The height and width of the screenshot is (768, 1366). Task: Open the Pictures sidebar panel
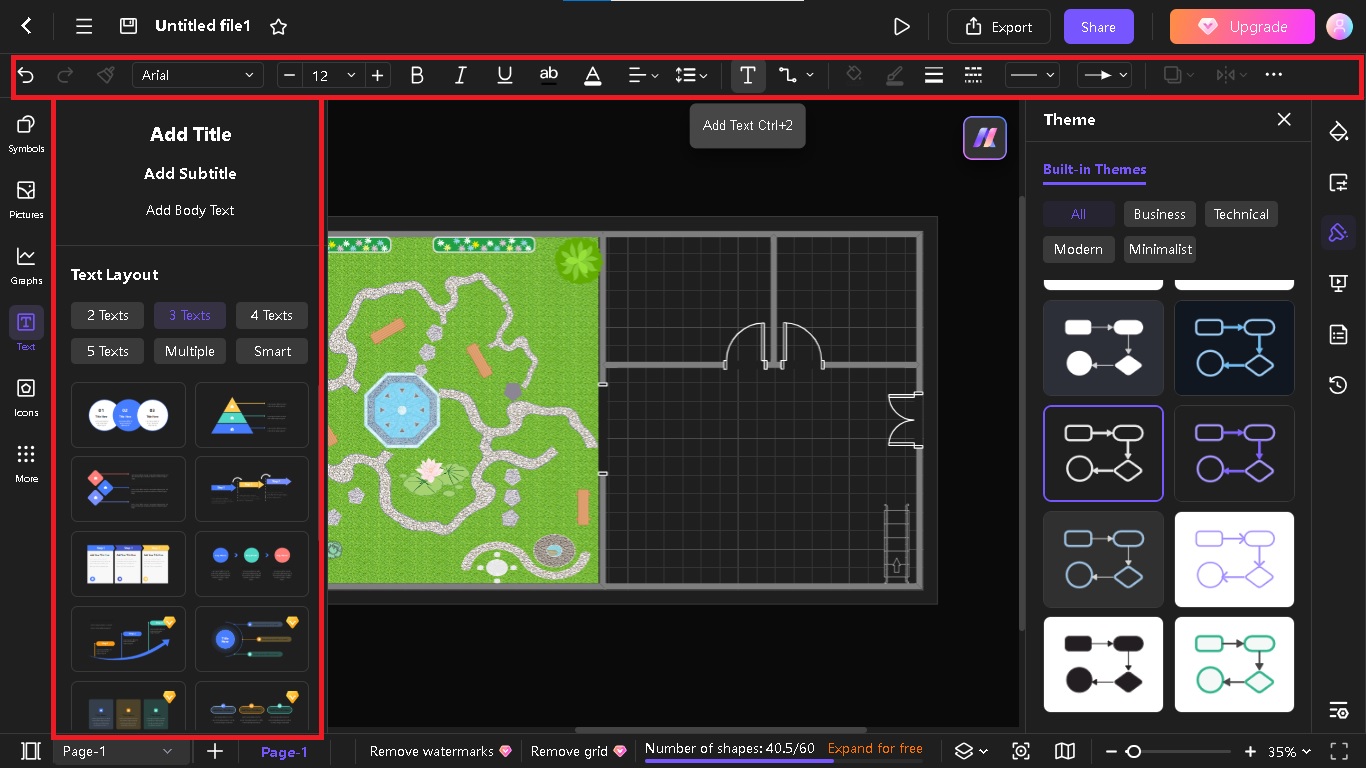[x=26, y=199]
